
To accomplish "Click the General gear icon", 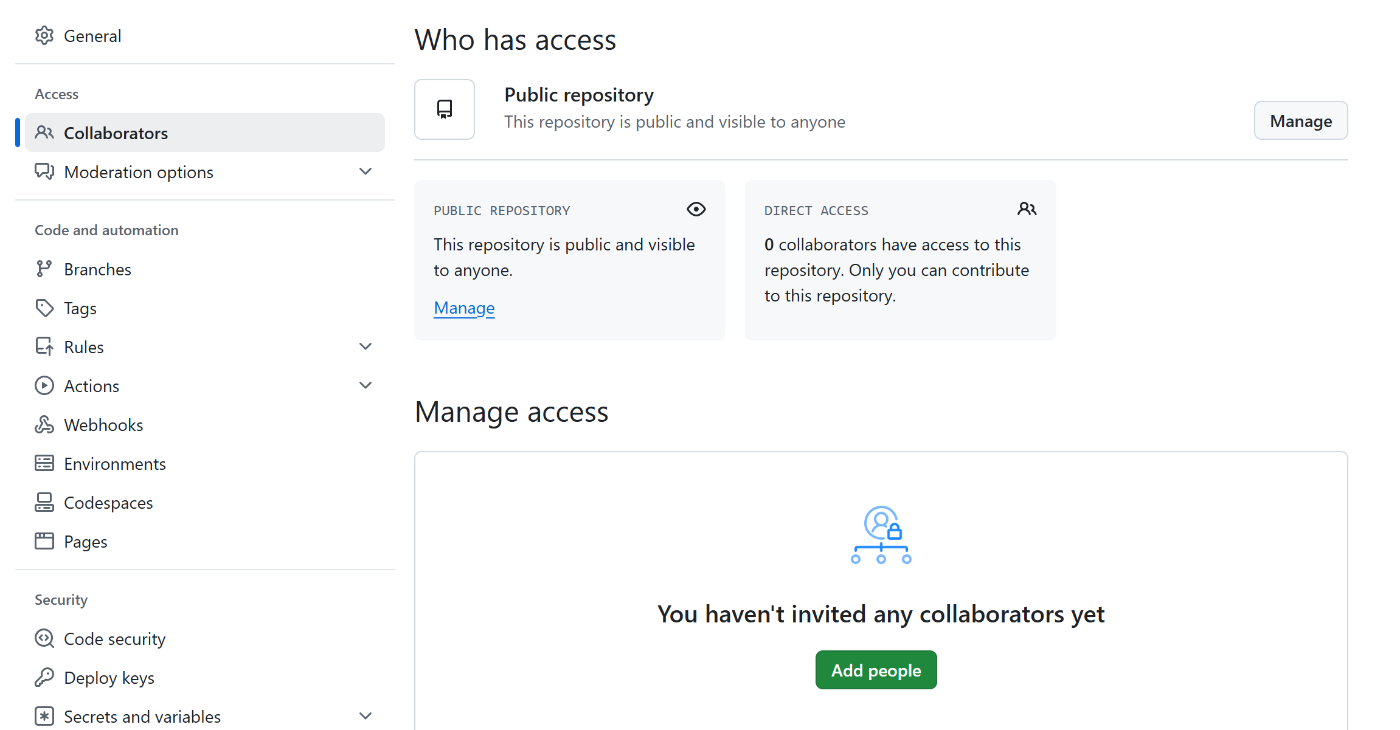I will pos(44,36).
